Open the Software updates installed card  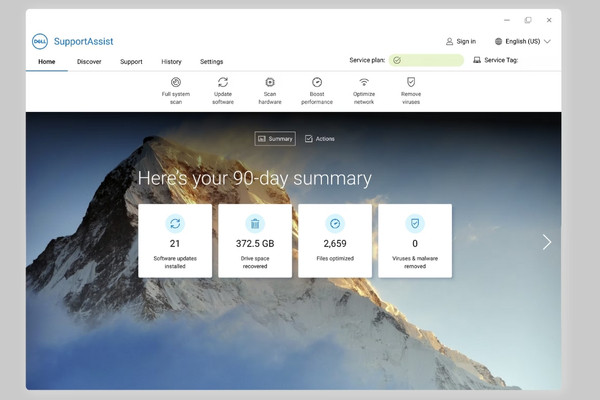tap(175, 241)
